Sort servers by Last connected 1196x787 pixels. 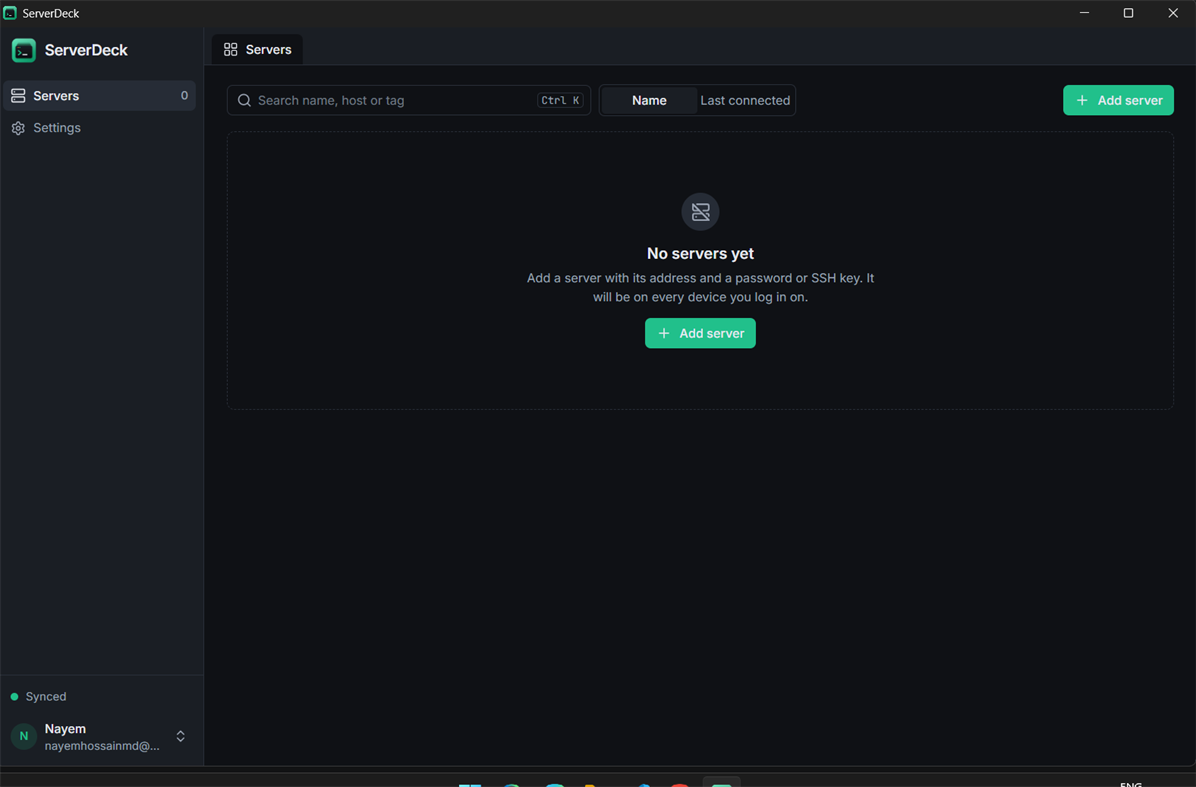(x=745, y=101)
